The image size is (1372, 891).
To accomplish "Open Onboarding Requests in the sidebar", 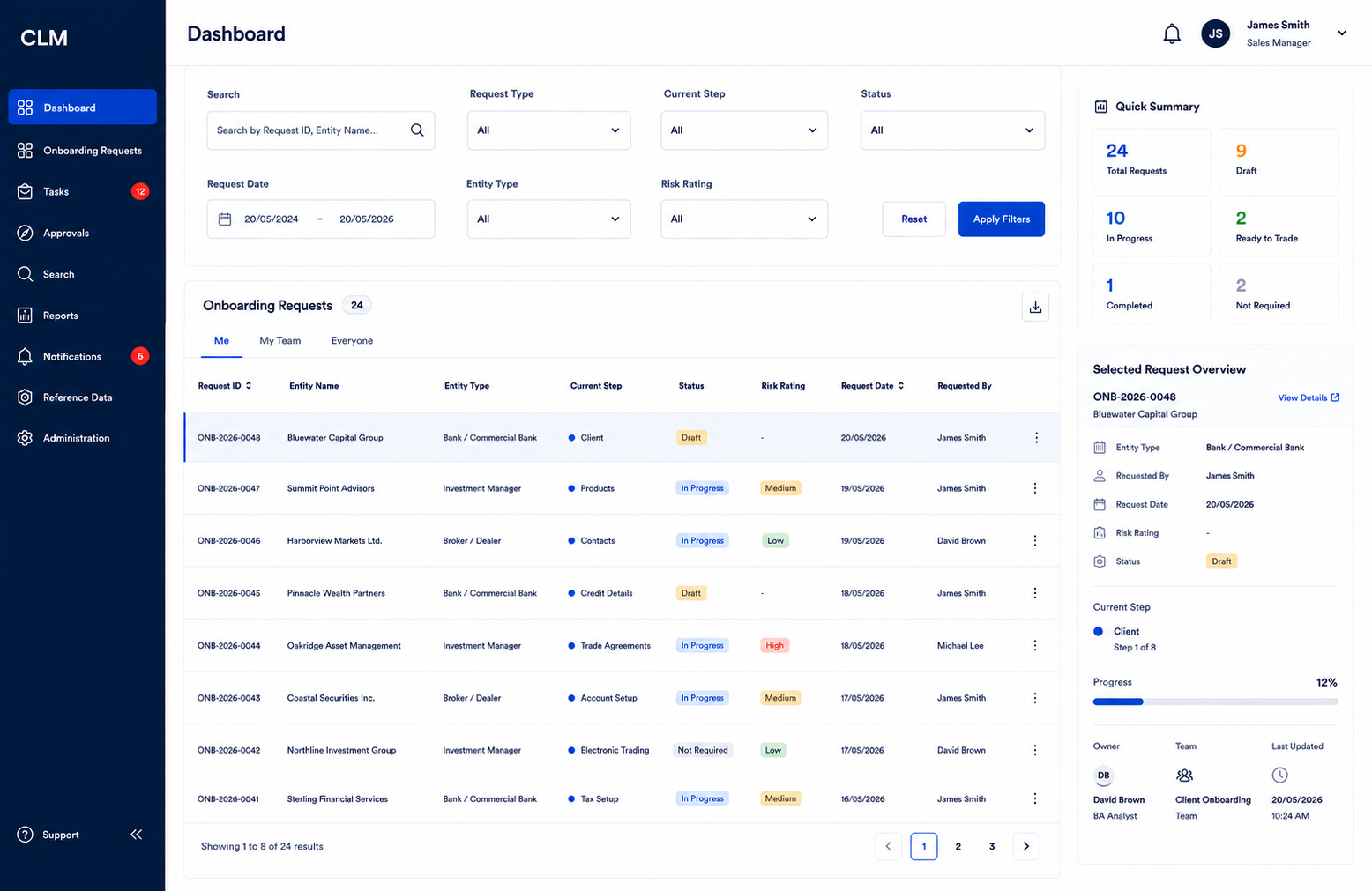I will point(83,151).
